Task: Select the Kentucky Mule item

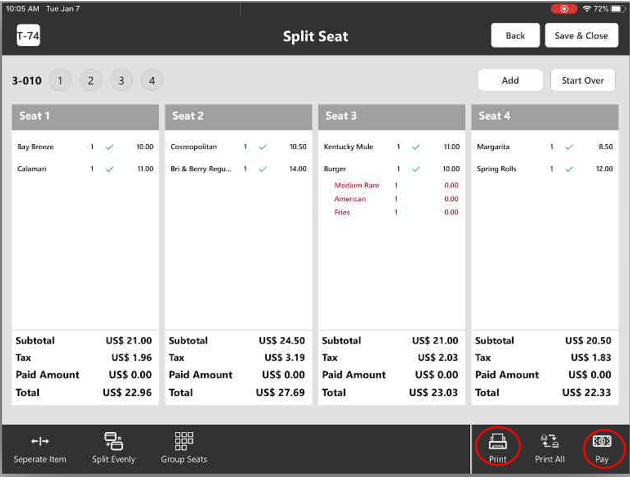Action: point(391,147)
